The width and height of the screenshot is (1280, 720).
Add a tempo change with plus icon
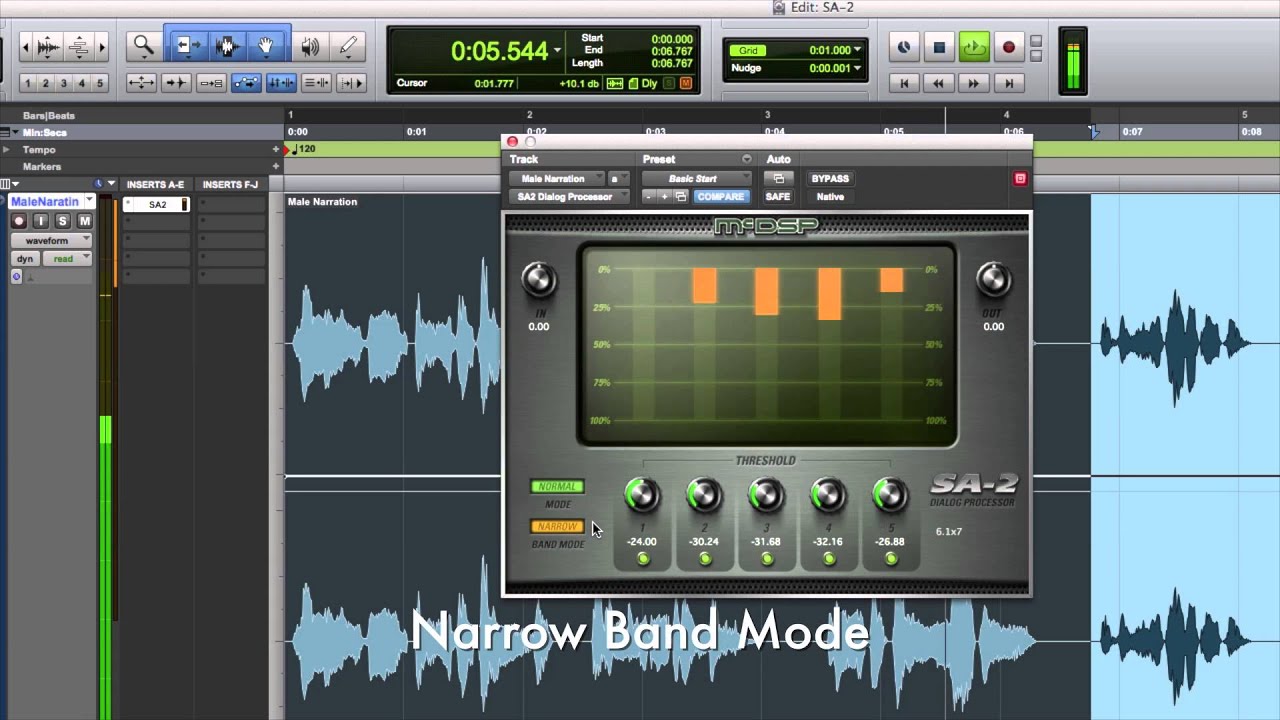click(276, 149)
